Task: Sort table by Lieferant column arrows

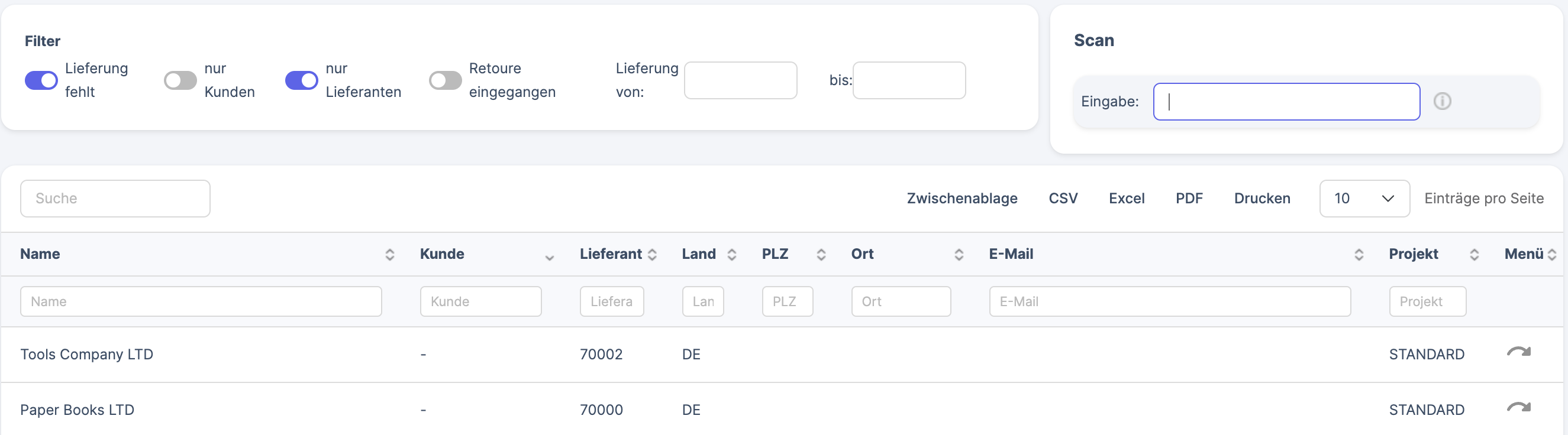Action: [x=652, y=255]
